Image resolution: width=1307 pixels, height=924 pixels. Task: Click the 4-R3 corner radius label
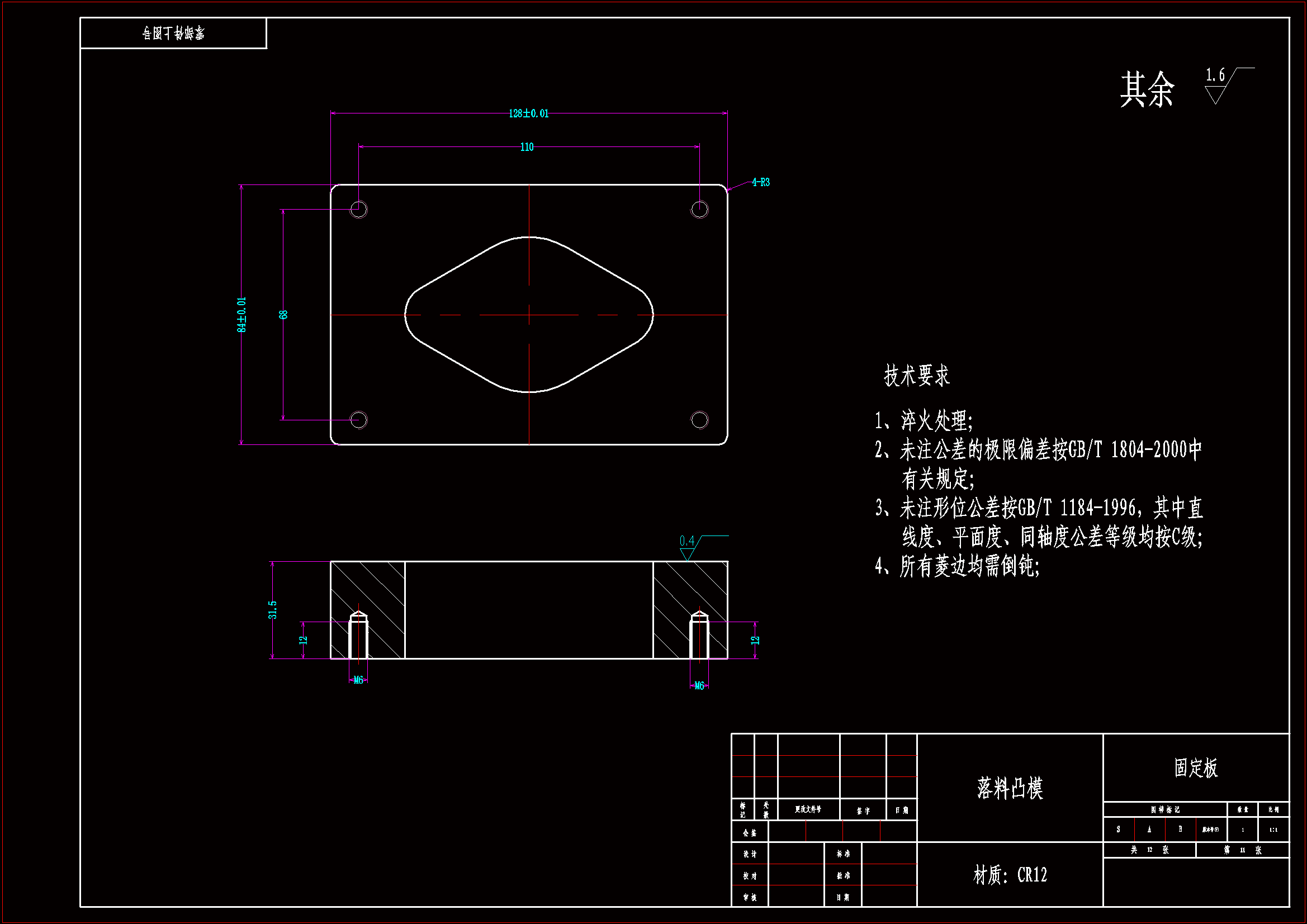point(760,182)
